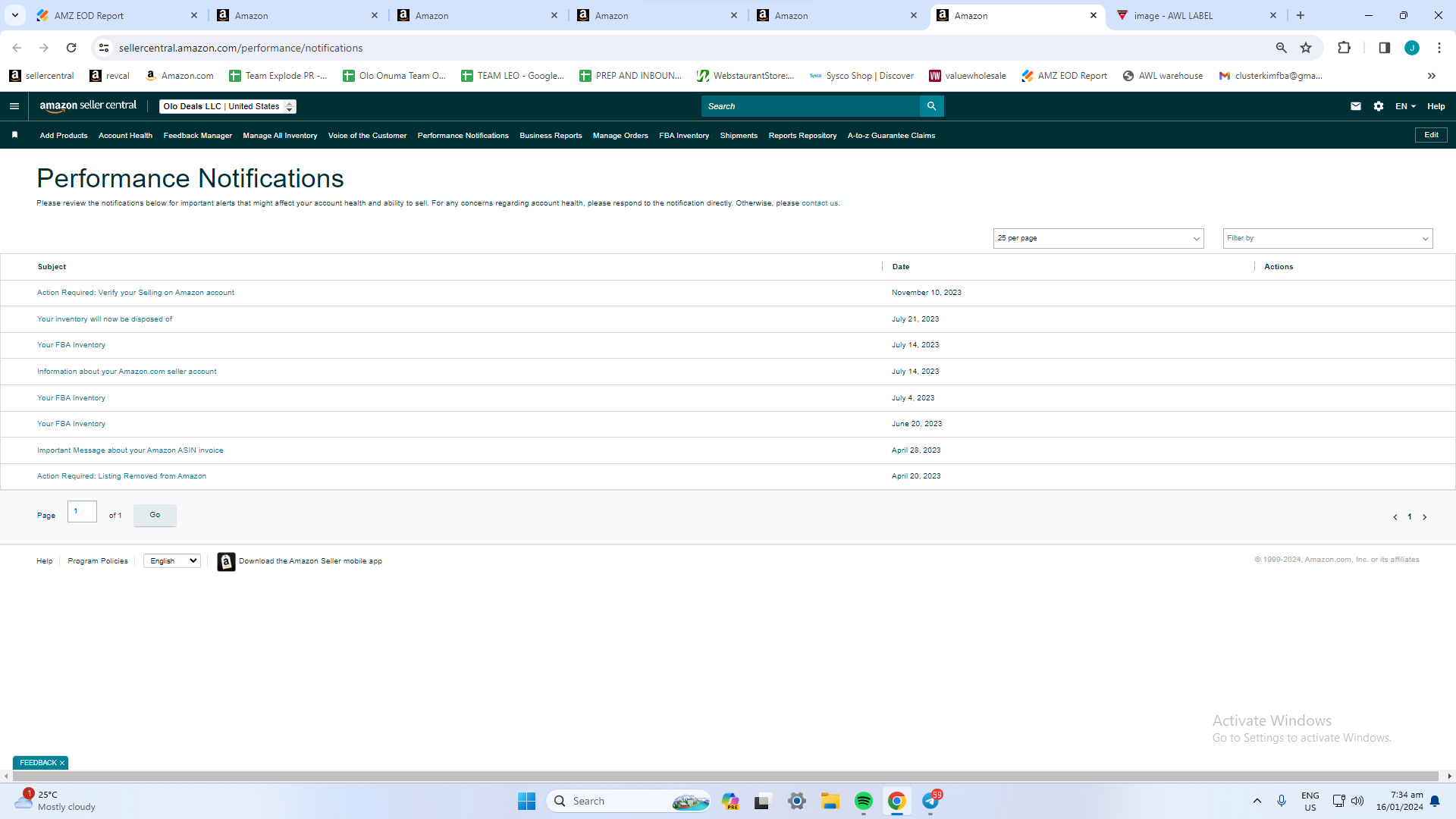Click the Seller Central search field

click(x=810, y=106)
